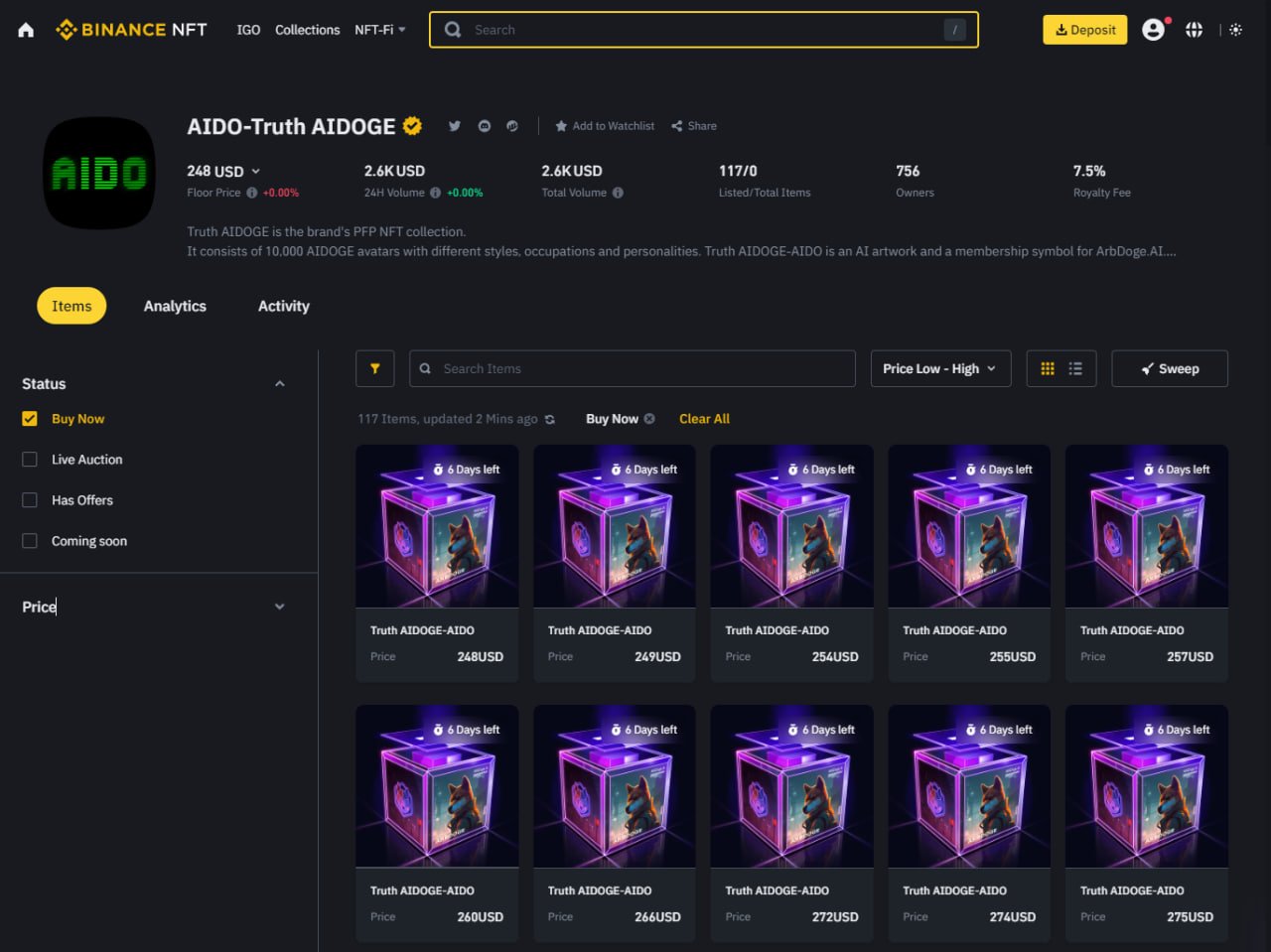Show Total Volume info tooltip icon

coord(618,193)
